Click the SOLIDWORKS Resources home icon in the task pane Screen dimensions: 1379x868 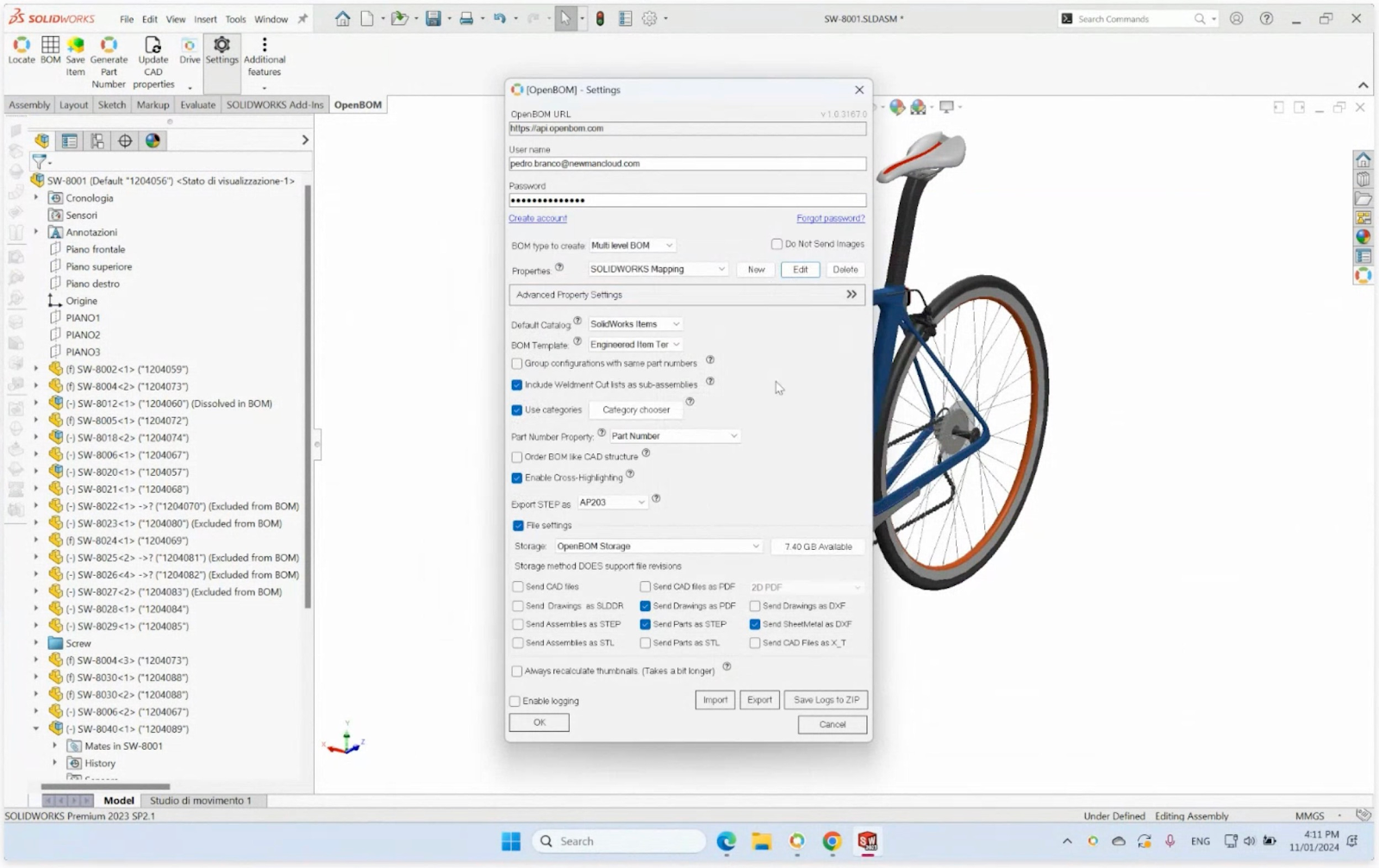pos(1363,160)
